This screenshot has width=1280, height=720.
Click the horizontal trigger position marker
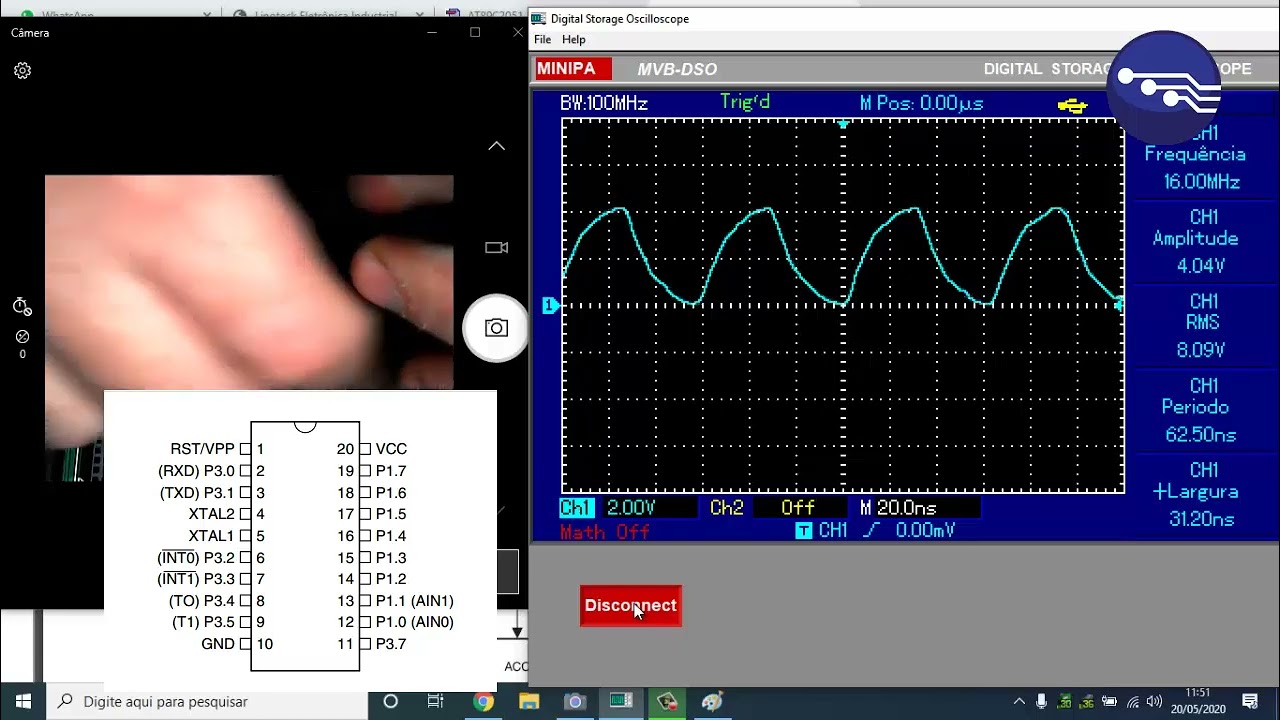[x=843, y=124]
